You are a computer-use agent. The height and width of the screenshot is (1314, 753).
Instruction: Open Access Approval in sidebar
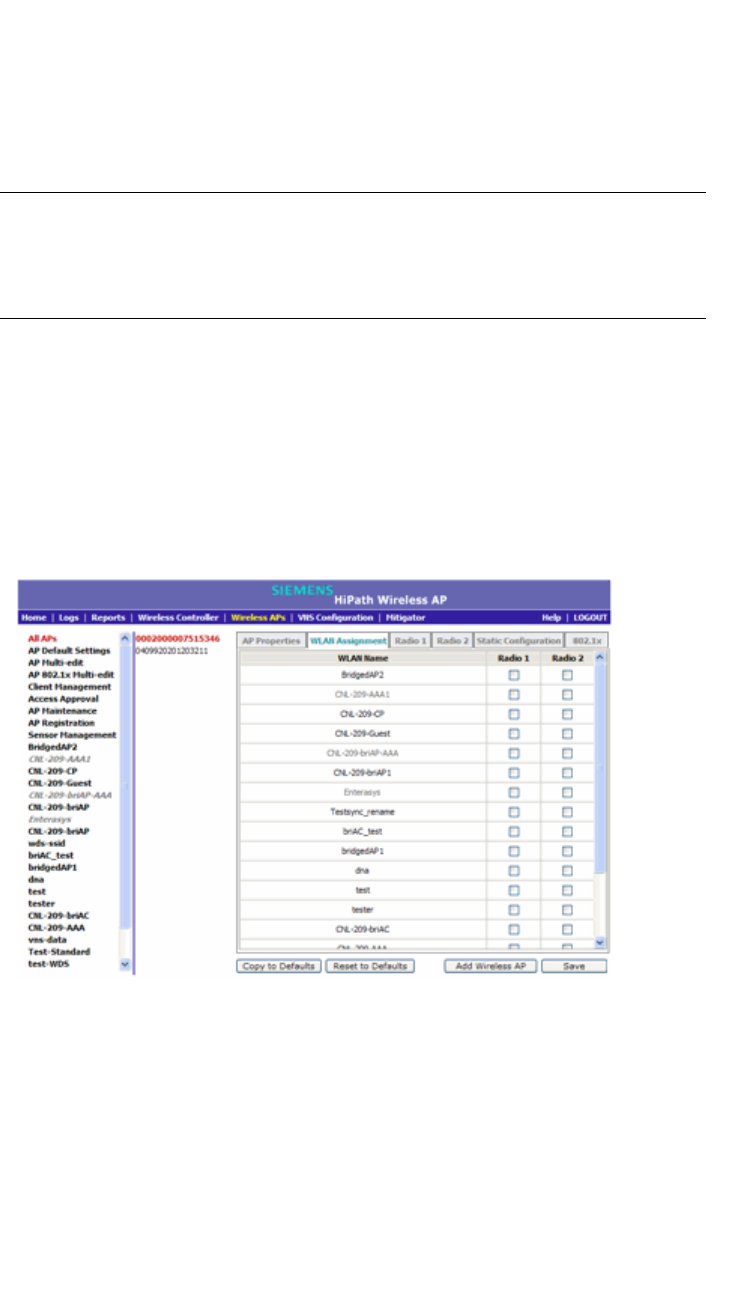(x=62, y=698)
